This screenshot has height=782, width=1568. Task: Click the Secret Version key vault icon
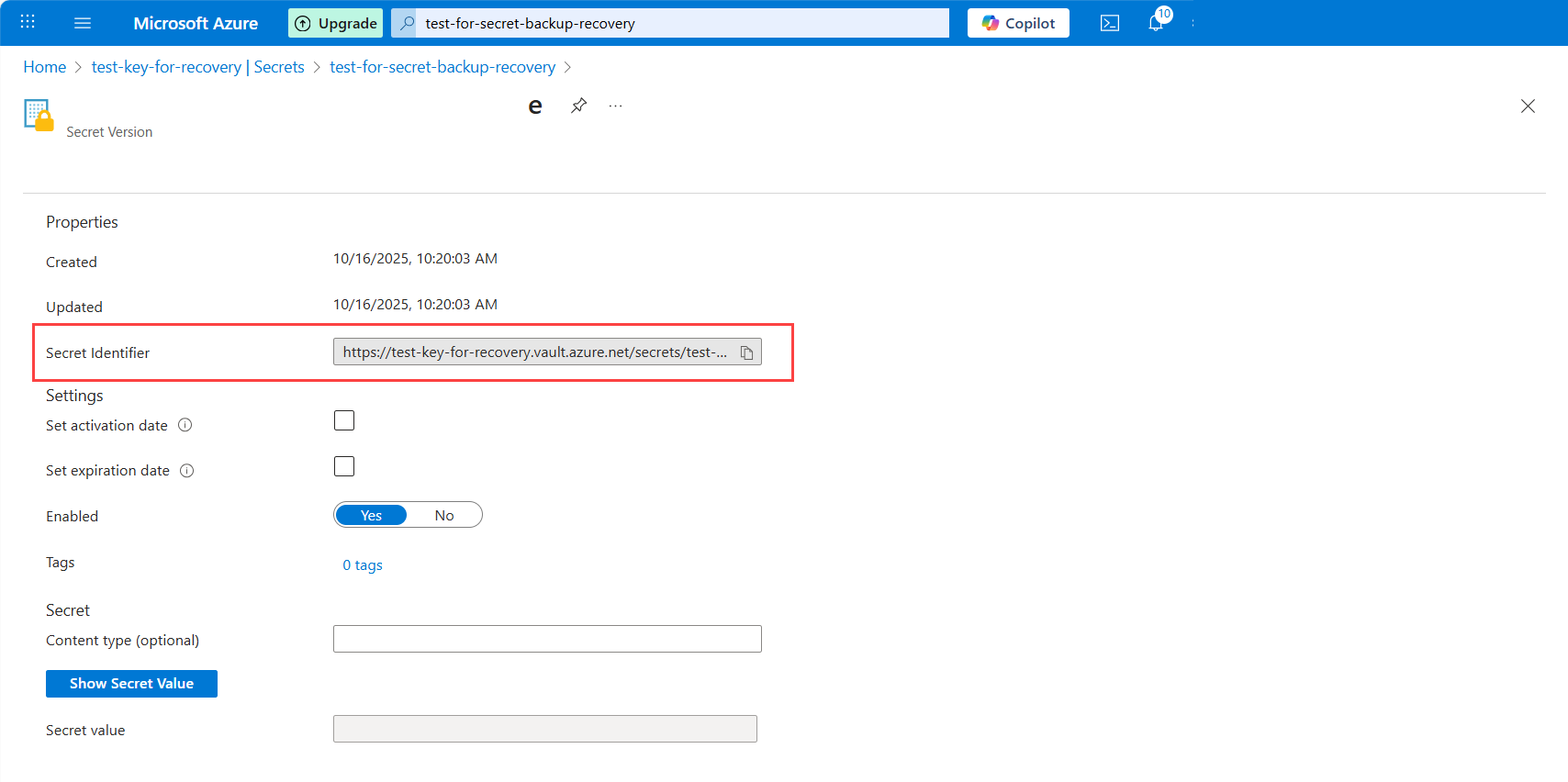coord(39,116)
